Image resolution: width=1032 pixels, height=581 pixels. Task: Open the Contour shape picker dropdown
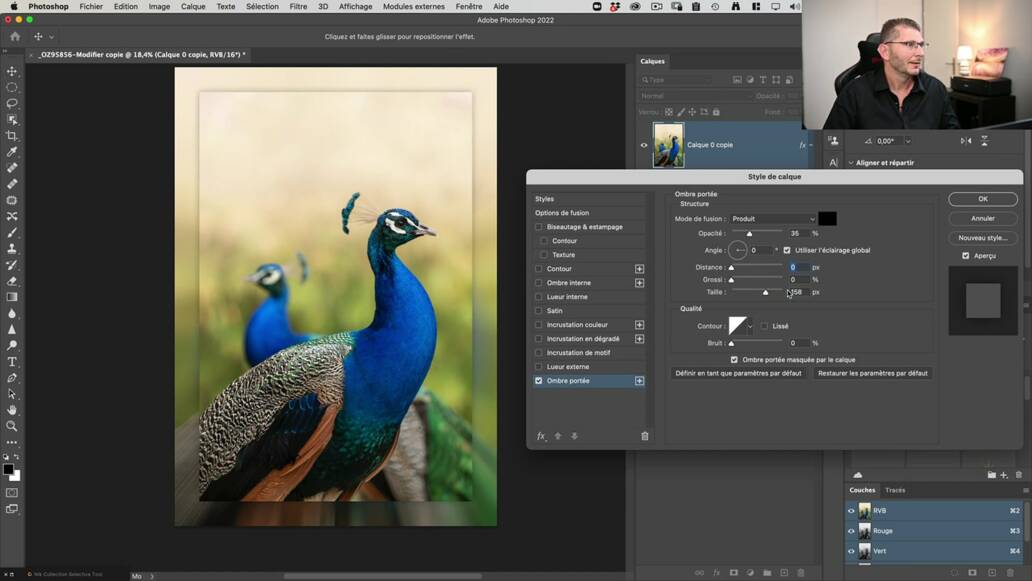pos(748,325)
